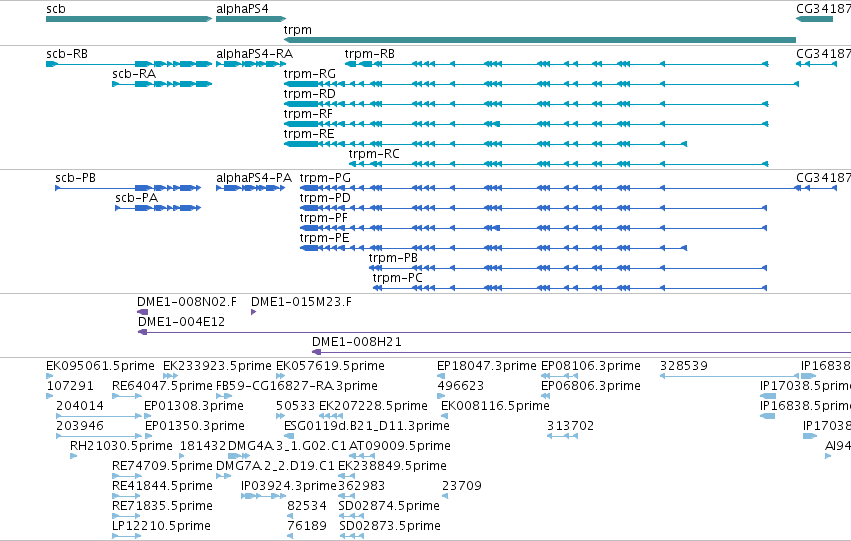Screen dimensions: 851x541
Task: Select the FB59-CG16827-RA.3prime label
Action: (297, 386)
